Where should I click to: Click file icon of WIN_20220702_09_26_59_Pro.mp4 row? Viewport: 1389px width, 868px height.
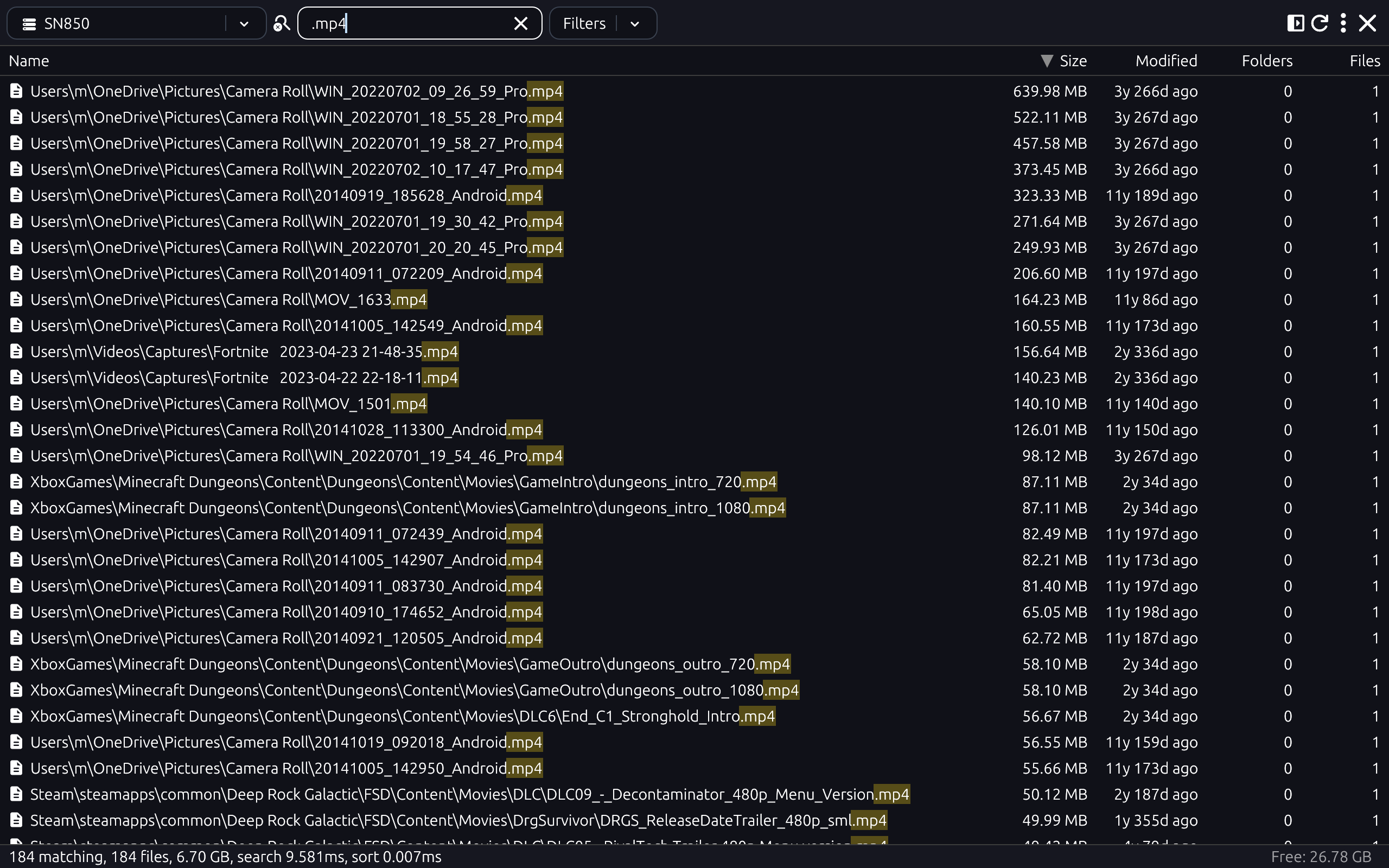(17, 91)
